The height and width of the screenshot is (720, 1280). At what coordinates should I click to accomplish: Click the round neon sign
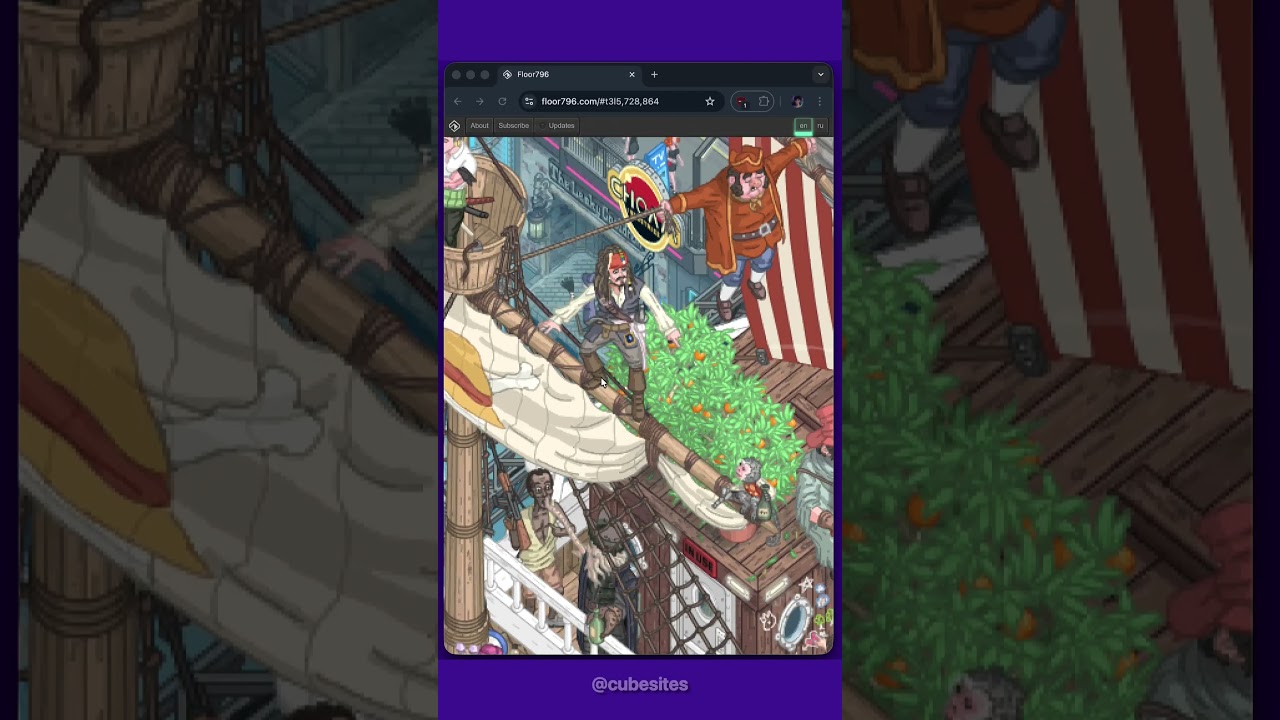click(x=645, y=208)
